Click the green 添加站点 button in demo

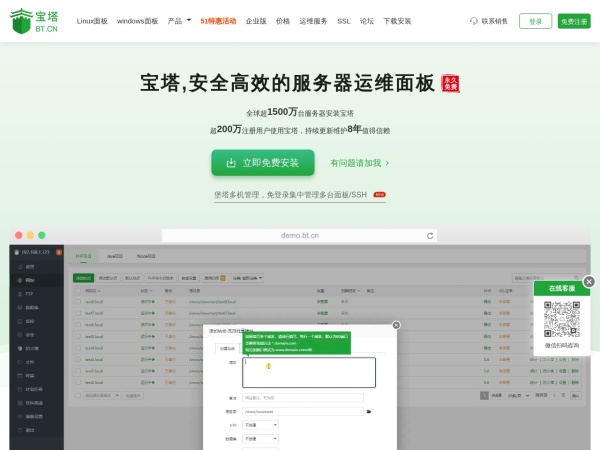pyautogui.click(x=83, y=278)
